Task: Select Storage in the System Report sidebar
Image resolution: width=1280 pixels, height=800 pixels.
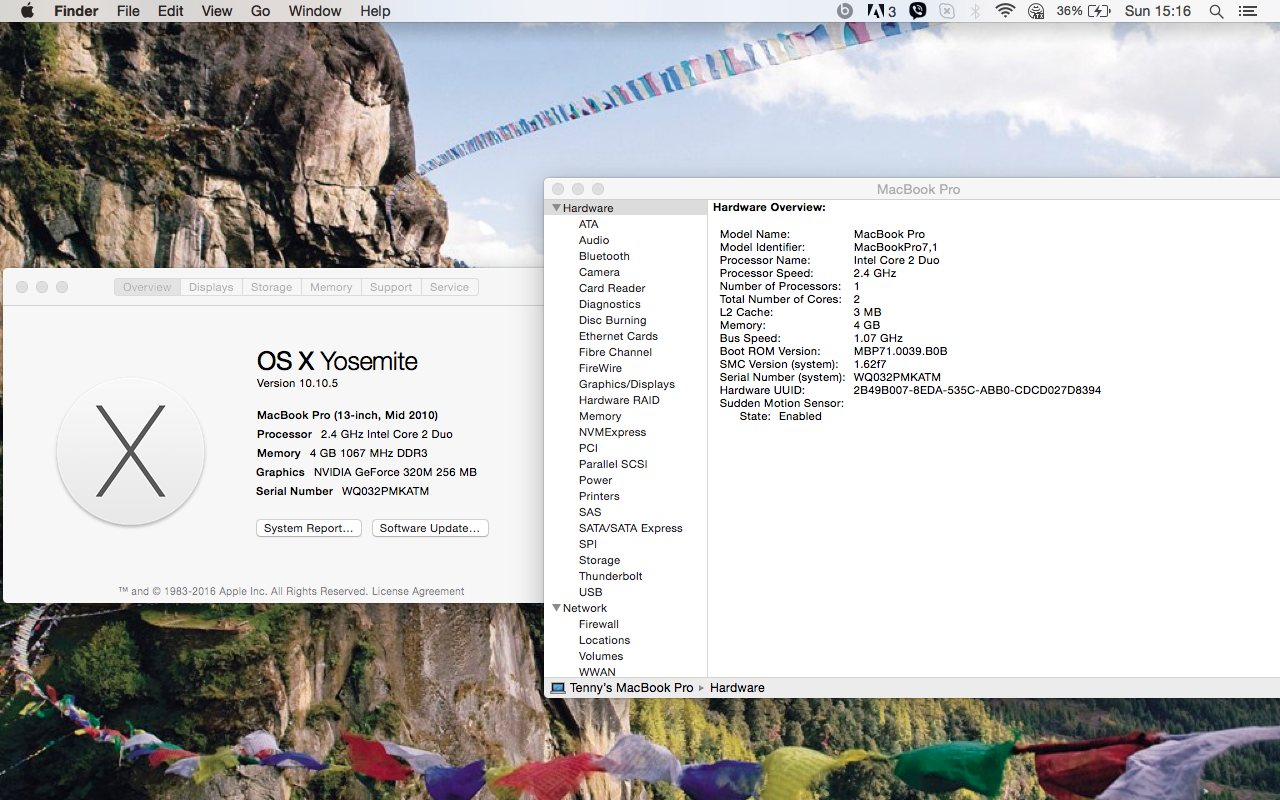Action: pyautogui.click(x=599, y=560)
